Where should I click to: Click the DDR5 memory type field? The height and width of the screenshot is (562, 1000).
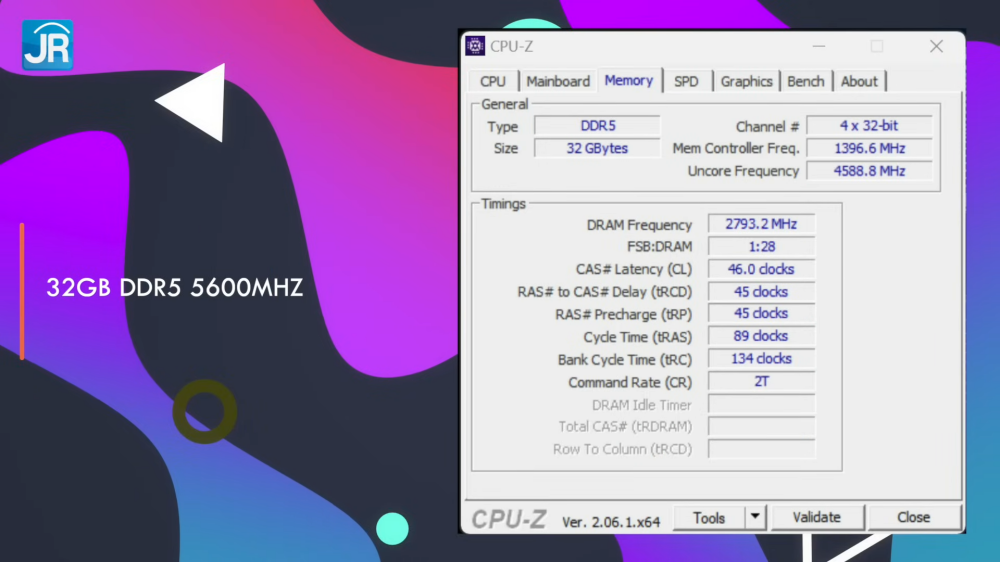(x=597, y=126)
